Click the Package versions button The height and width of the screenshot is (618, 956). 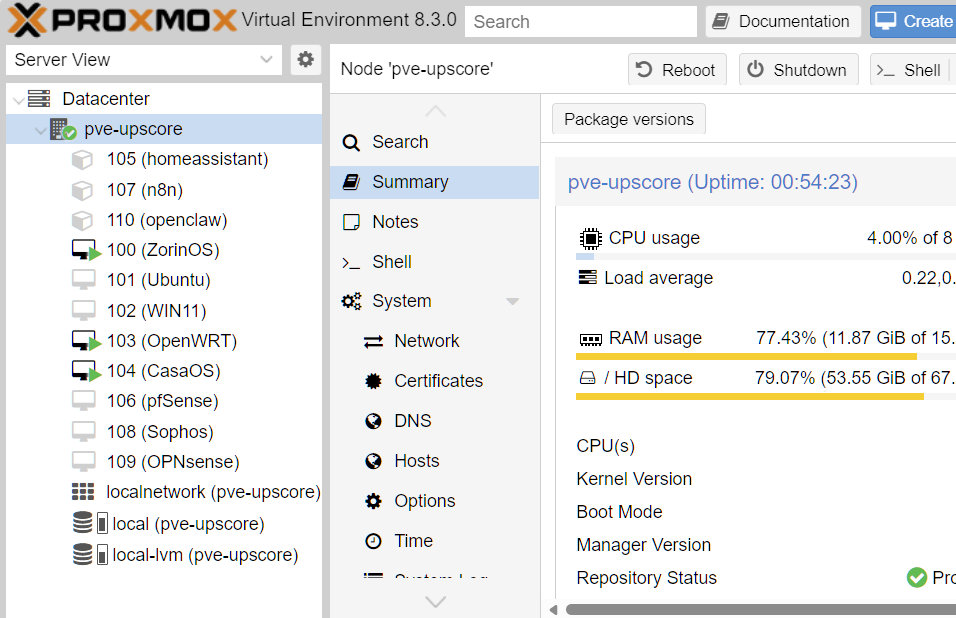point(628,119)
